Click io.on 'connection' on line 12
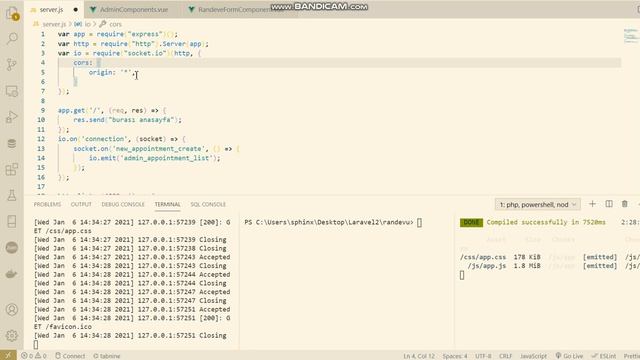The image size is (640, 360). point(92,139)
